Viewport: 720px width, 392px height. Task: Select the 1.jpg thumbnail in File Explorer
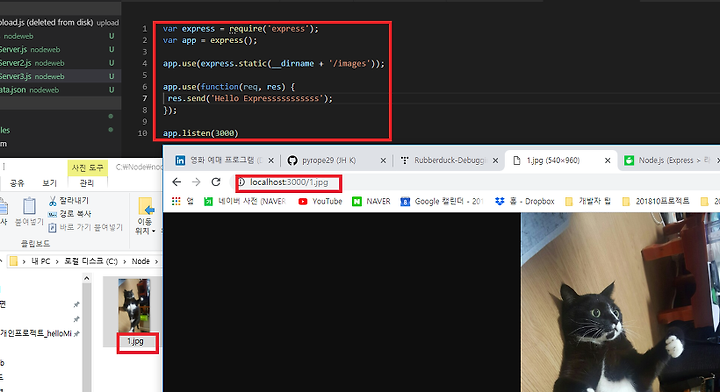(x=134, y=305)
